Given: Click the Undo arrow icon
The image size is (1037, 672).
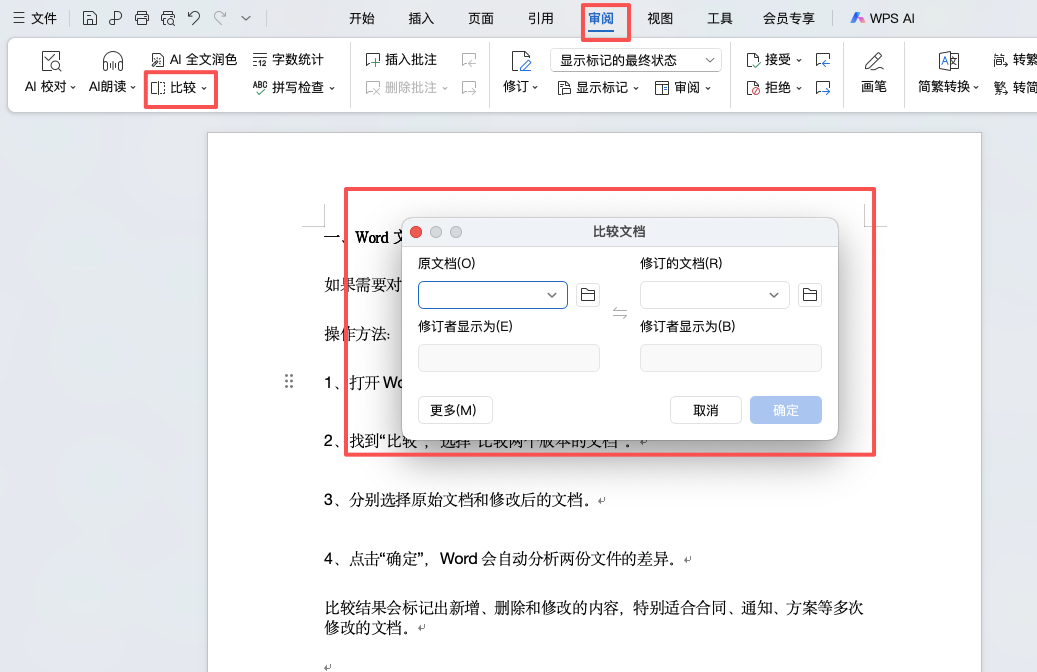Looking at the screenshot, I should [194, 19].
